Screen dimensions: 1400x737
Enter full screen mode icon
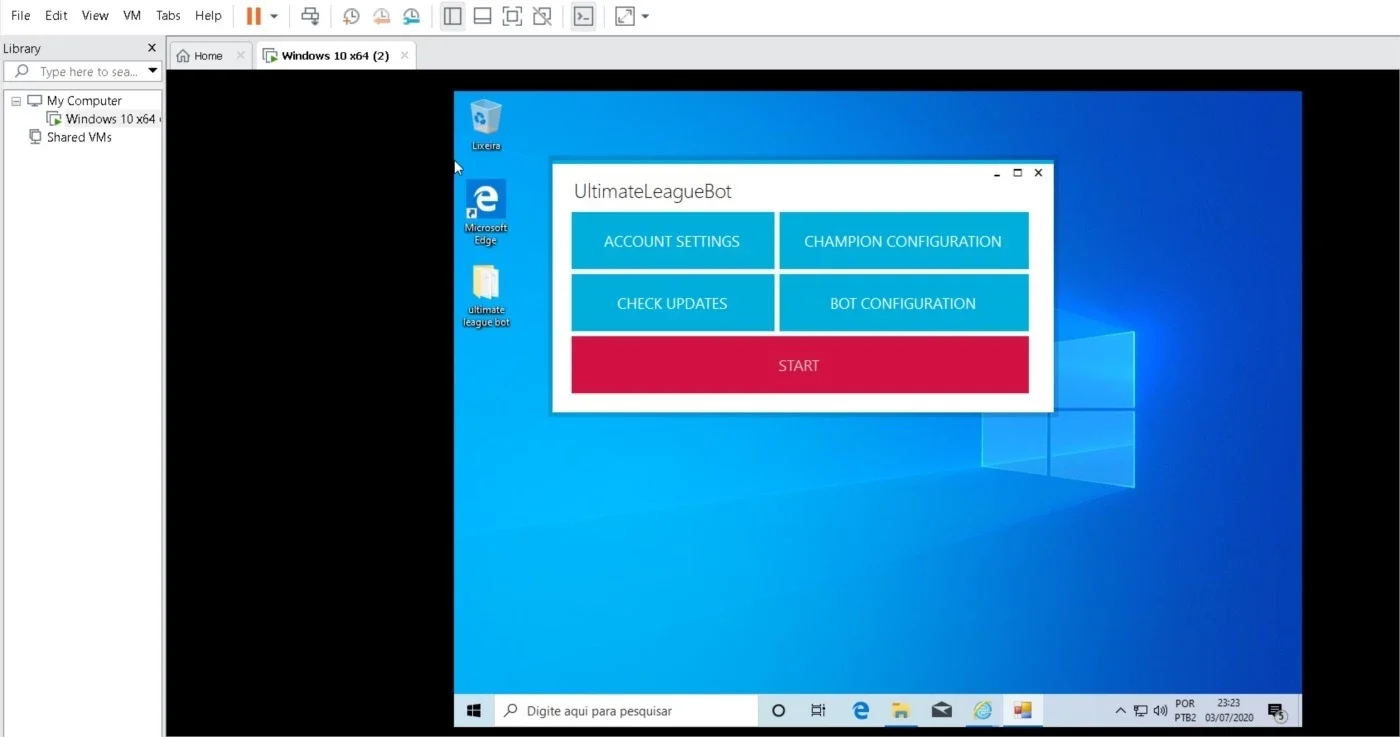[512, 16]
